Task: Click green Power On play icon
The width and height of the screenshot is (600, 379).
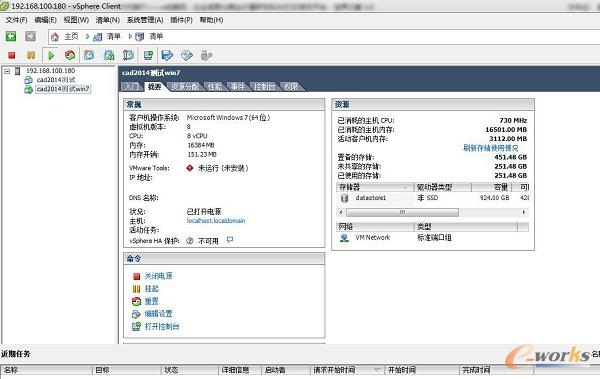Action: (x=51, y=56)
